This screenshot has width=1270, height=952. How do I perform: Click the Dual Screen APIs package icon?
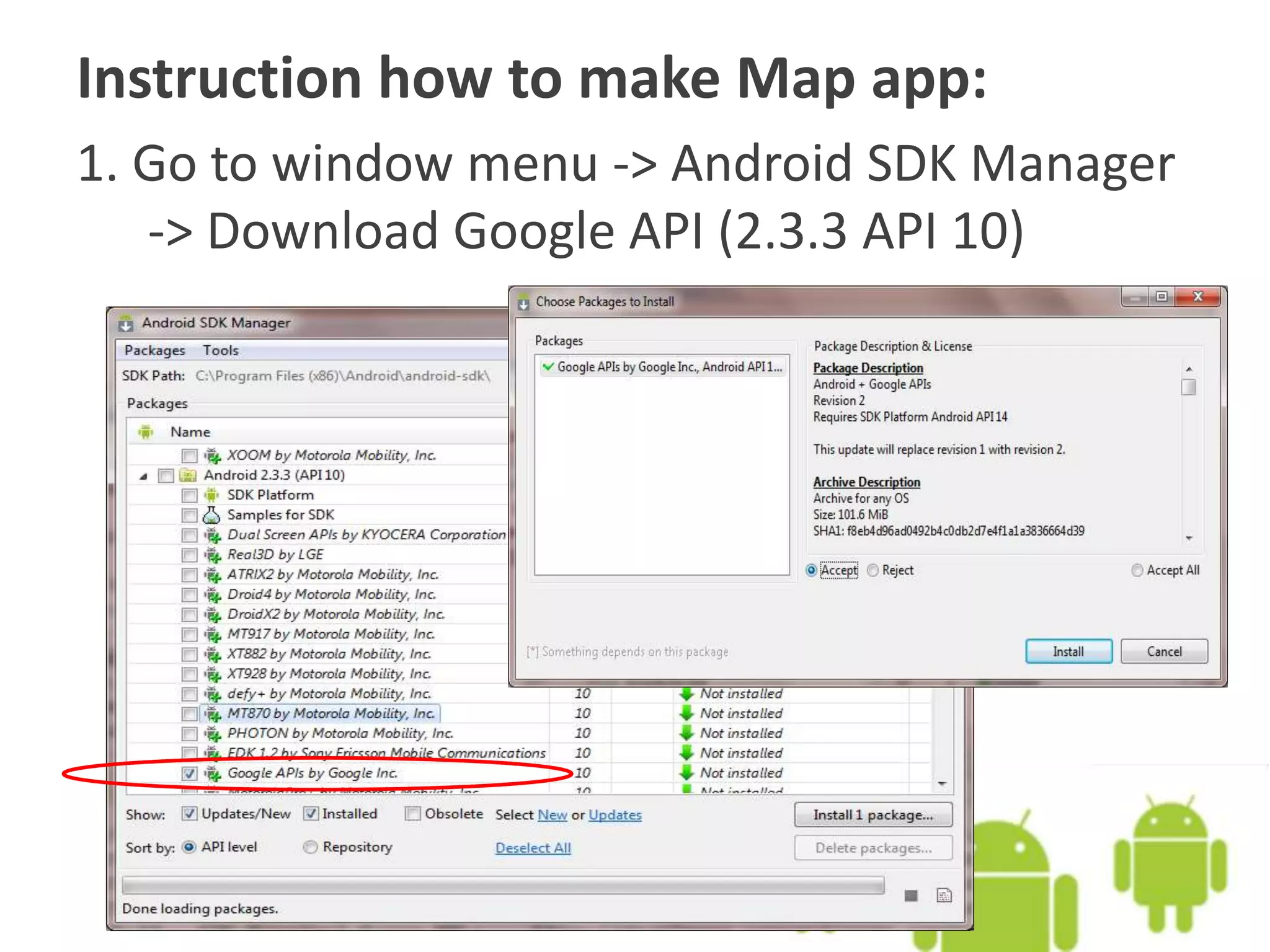click(213, 535)
